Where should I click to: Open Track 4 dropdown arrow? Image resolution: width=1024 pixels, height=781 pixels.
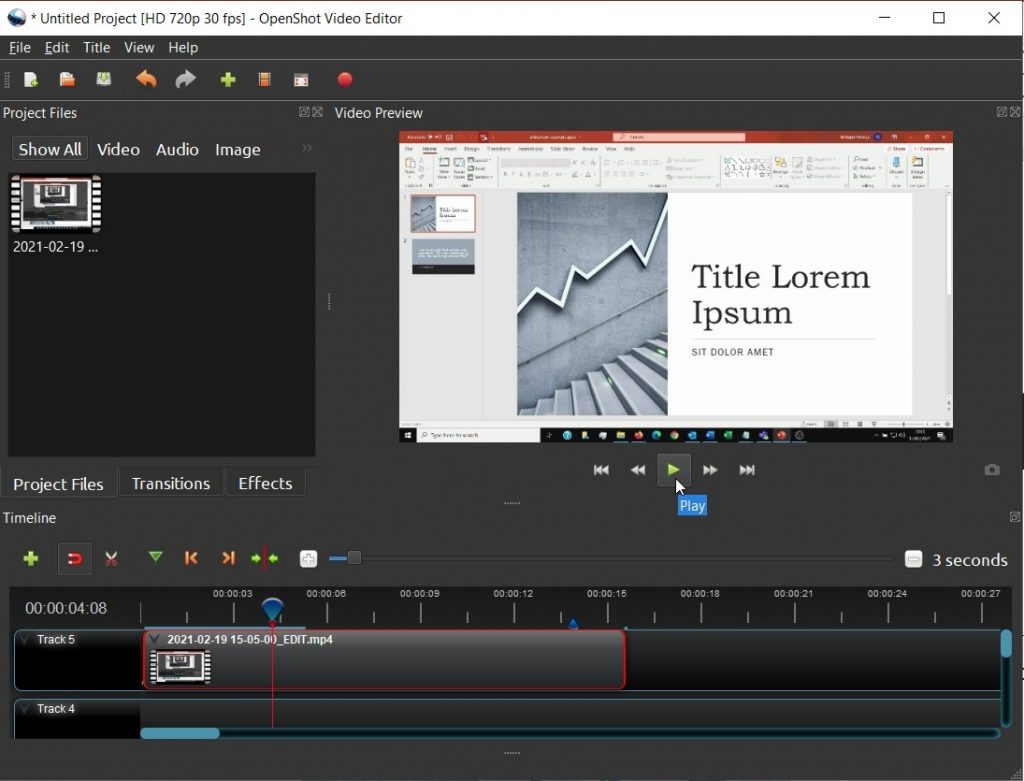click(x=24, y=709)
